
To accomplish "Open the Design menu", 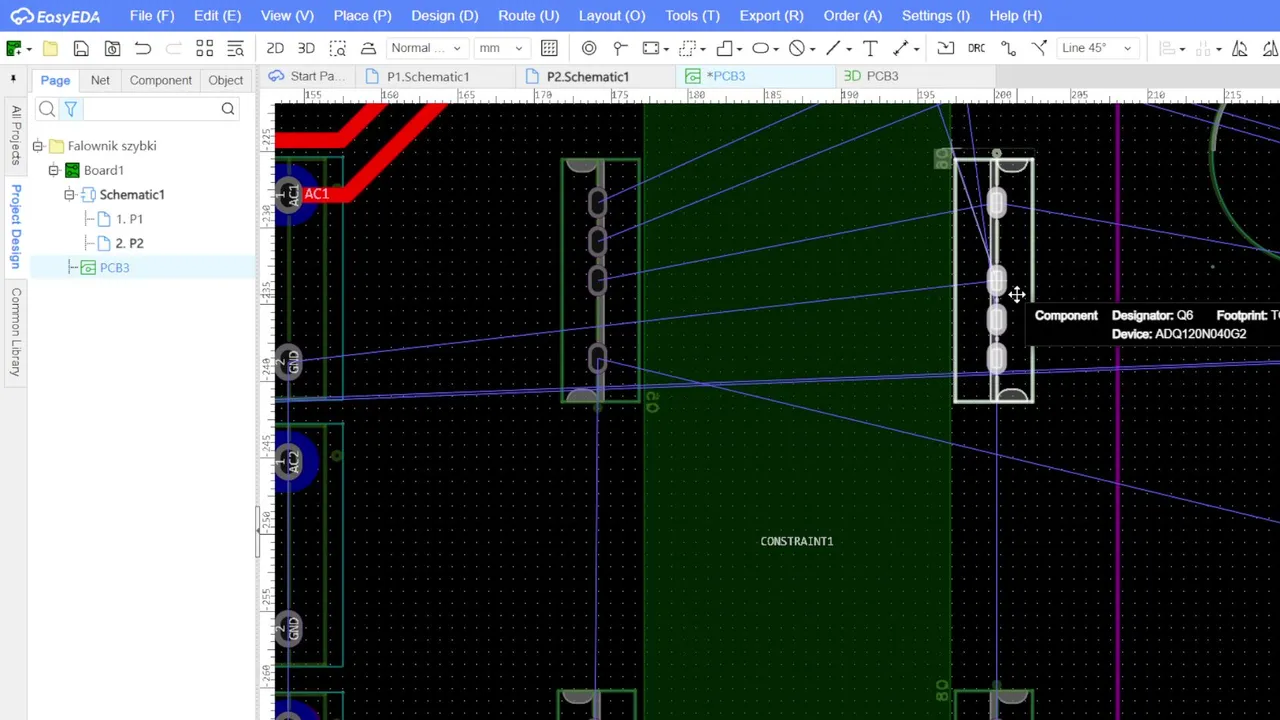I will pos(445,15).
